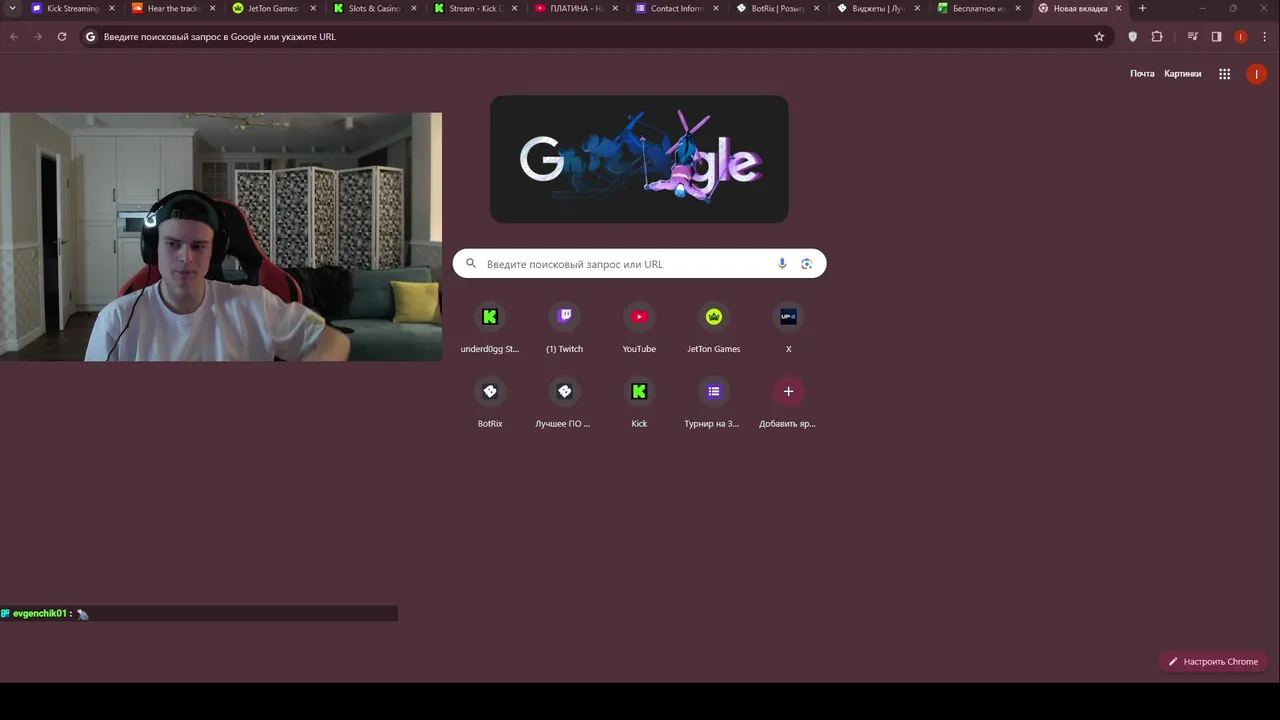The width and height of the screenshot is (1280, 720).
Task: Open the Почта link
Action: [x=1142, y=74]
